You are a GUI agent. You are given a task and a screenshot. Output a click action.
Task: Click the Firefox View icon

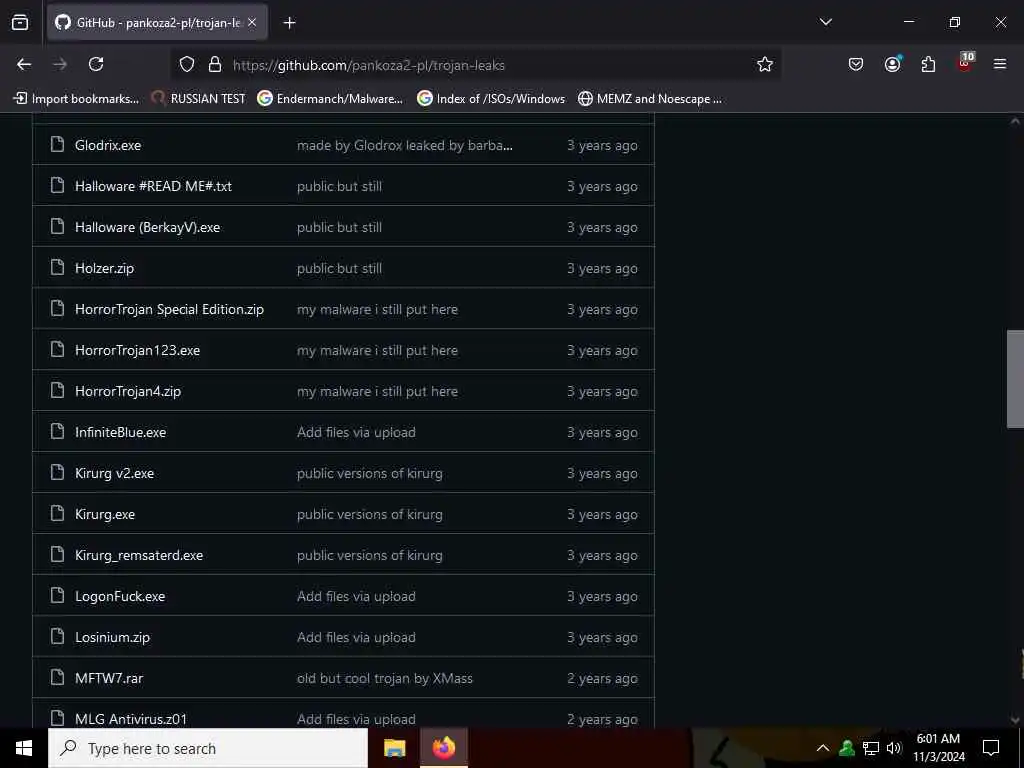(20, 22)
